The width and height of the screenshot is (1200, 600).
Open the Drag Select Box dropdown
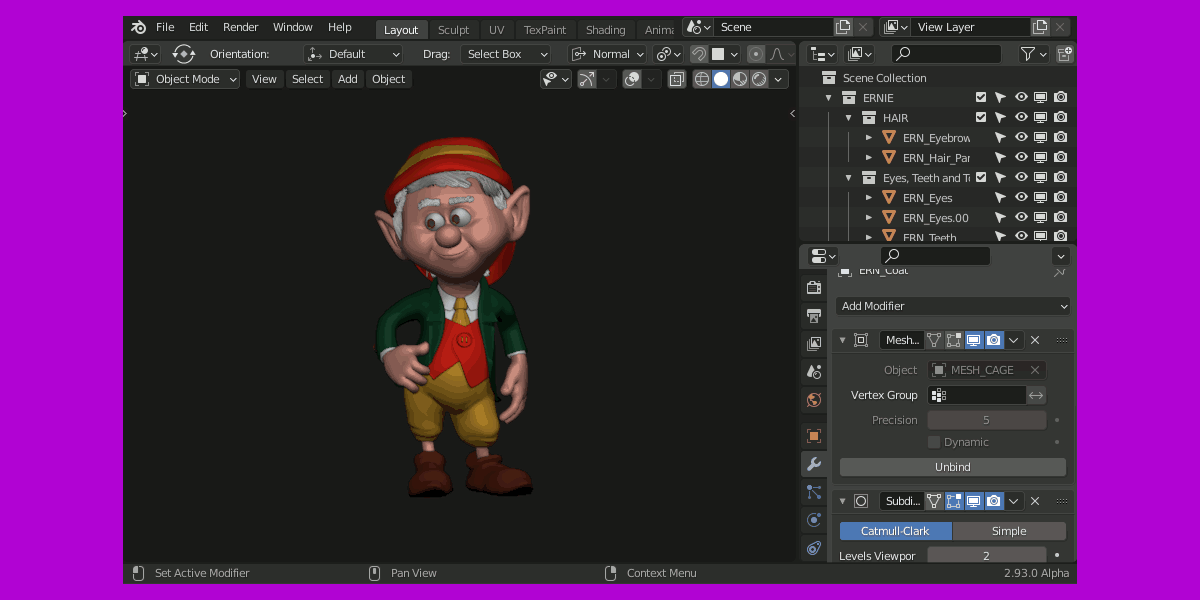[x=506, y=54]
